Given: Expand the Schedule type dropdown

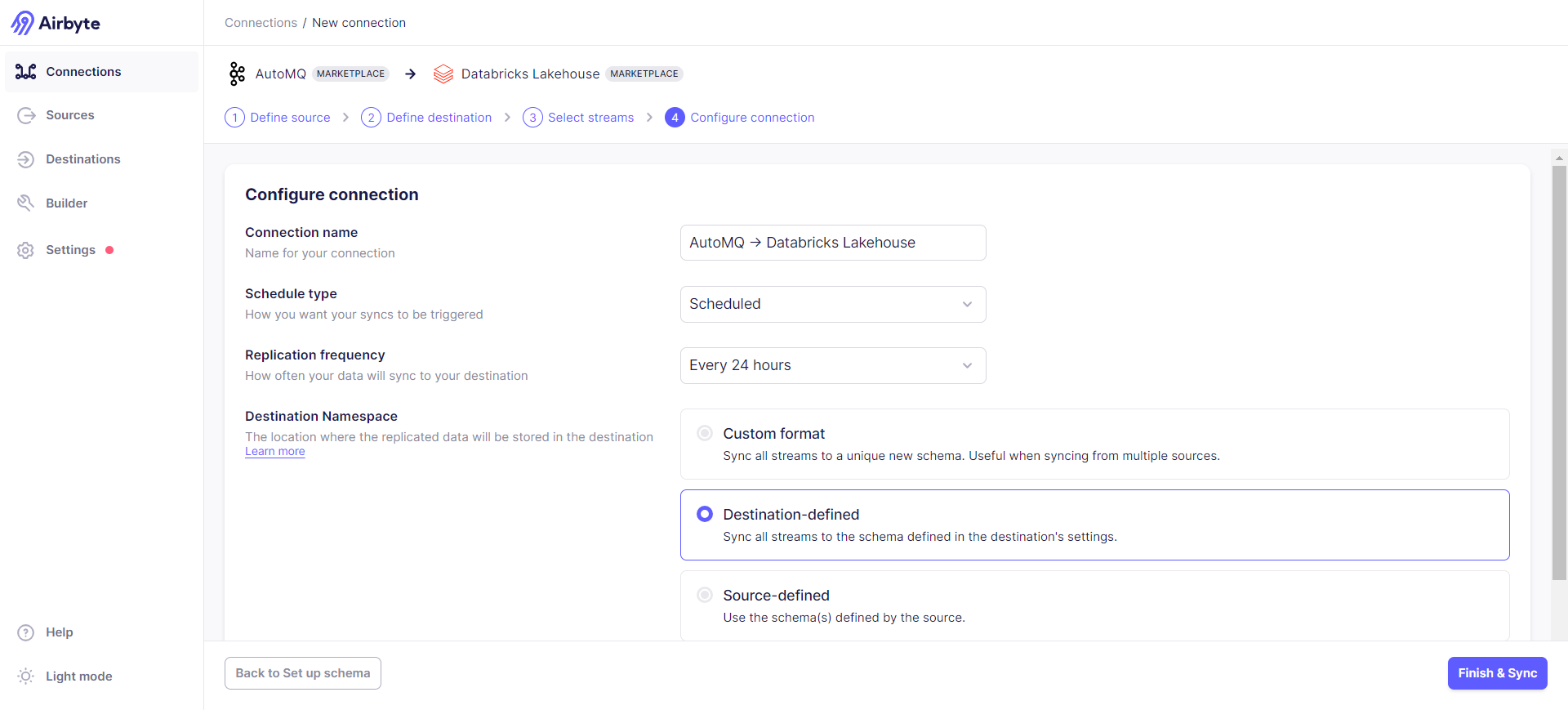Looking at the screenshot, I should [832, 304].
